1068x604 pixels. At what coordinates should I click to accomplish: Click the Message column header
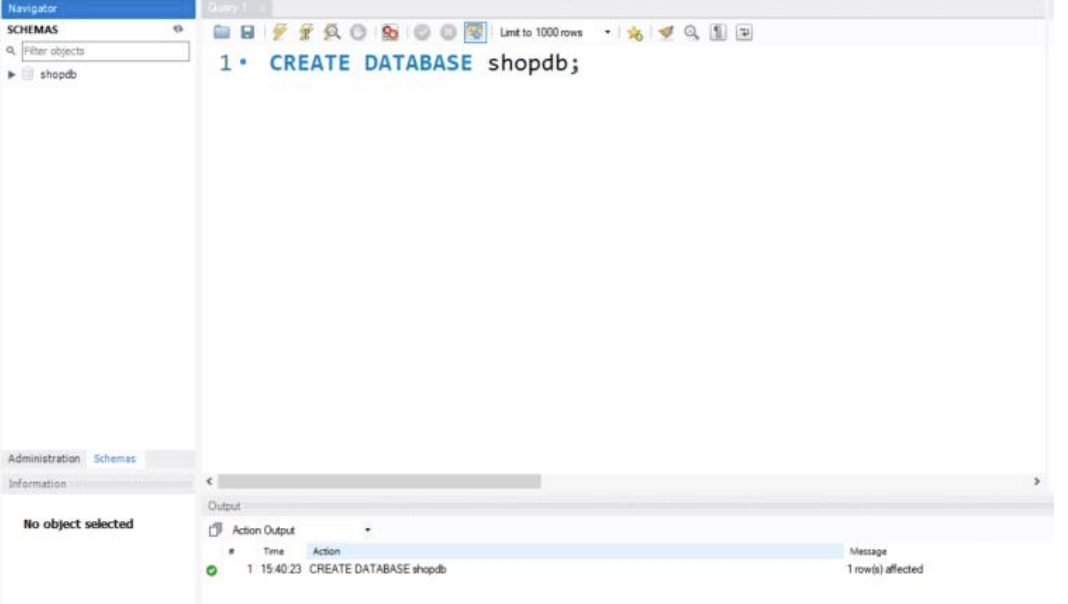[868, 551]
